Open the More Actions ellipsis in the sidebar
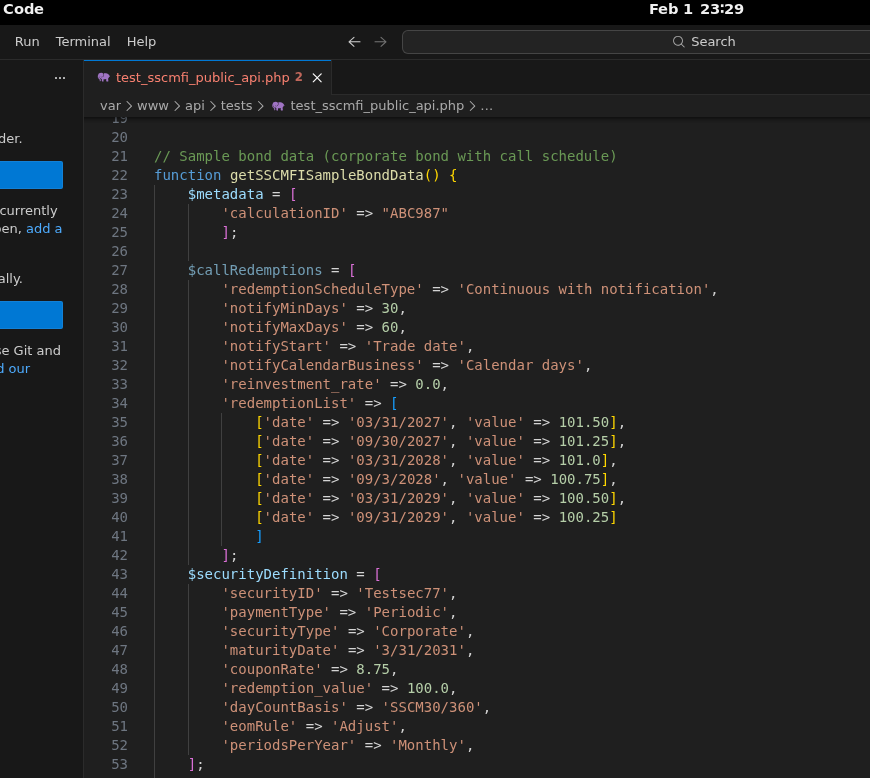The image size is (870, 778). click(x=59, y=77)
